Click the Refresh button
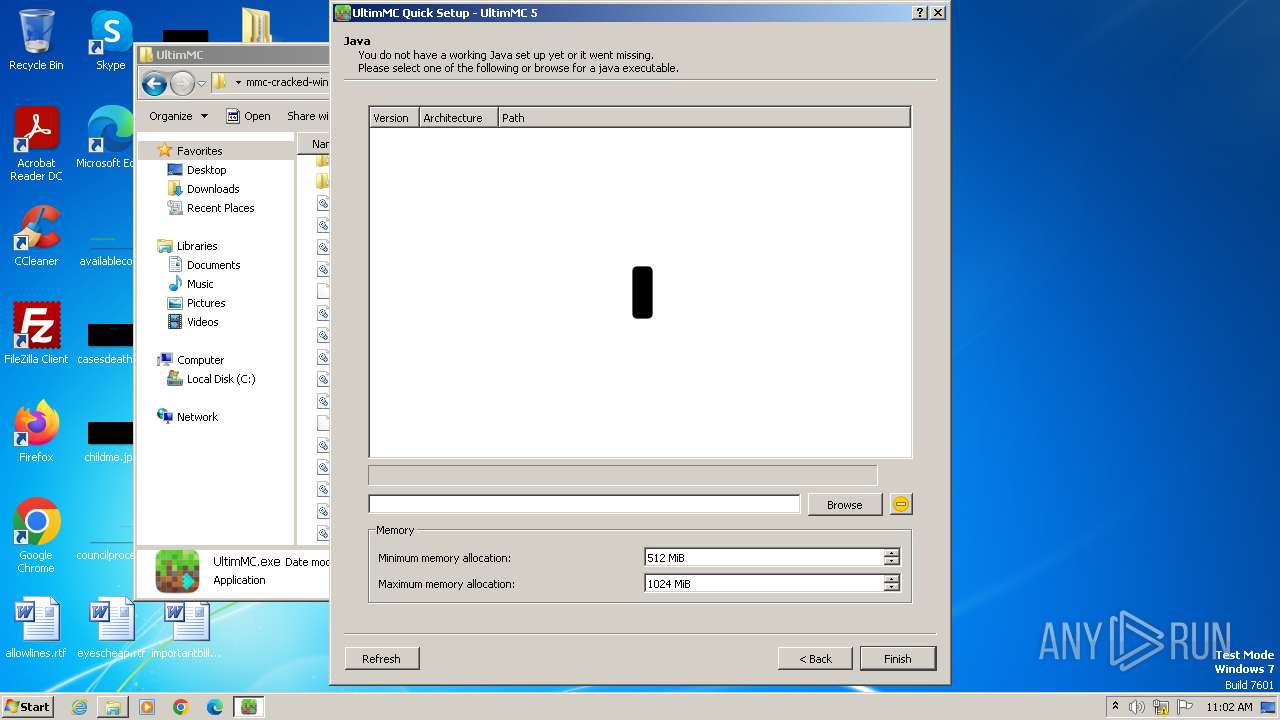The height and width of the screenshot is (720, 1280). click(381, 658)
